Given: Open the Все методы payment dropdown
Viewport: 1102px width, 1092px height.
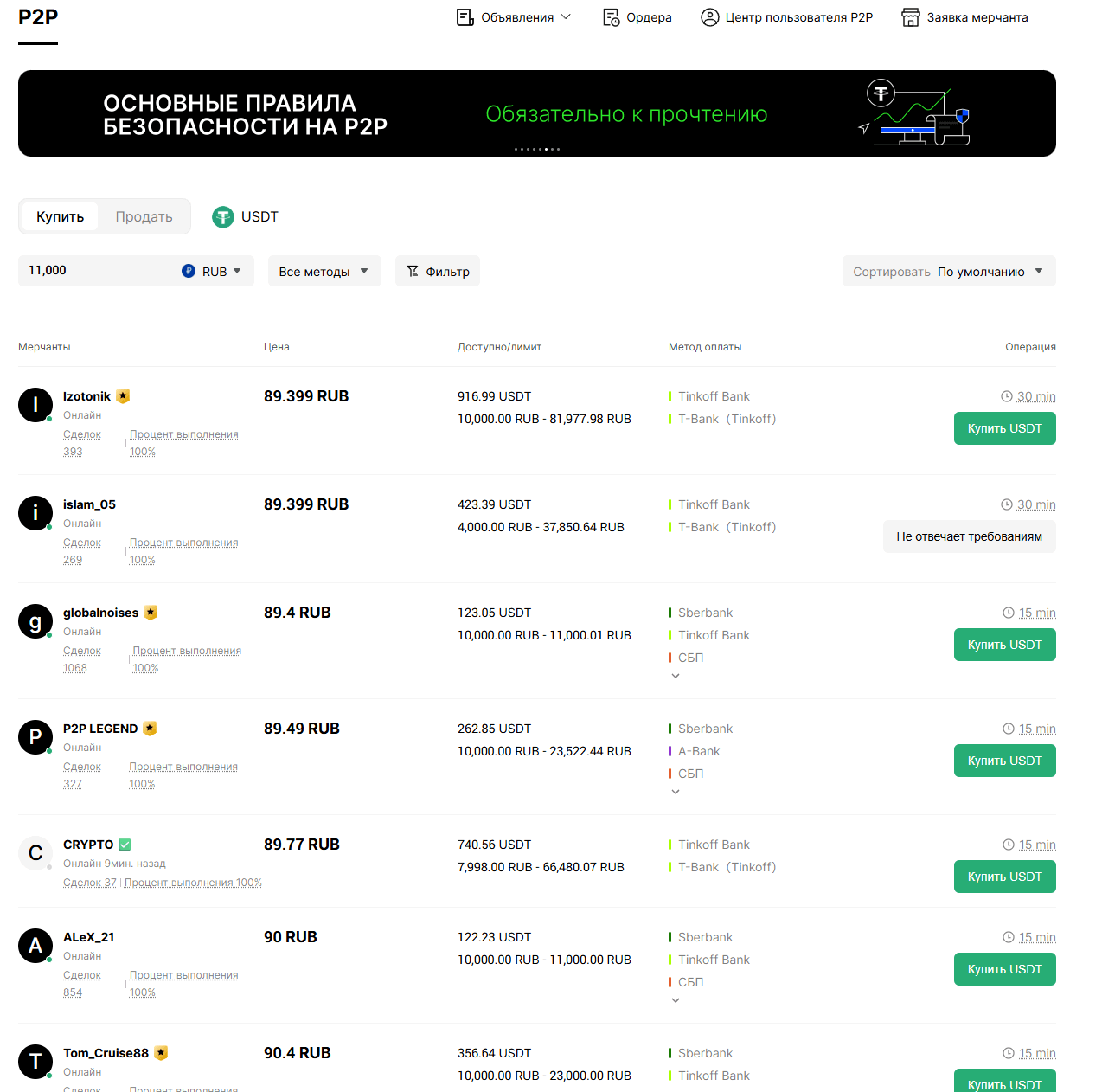Looking at the screenshot, I should pyautogui.click(x=324, y=271).
